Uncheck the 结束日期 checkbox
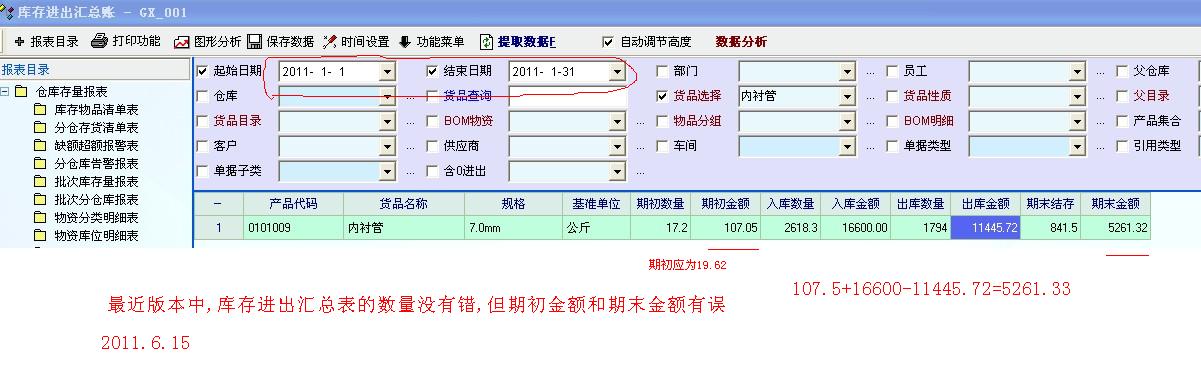This screenshot has width=1201, height=381. pyautogui.click(x=433, y=71)
